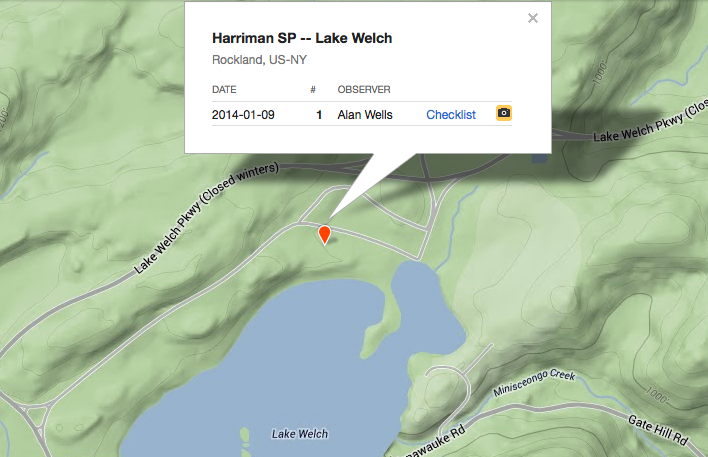Click the Rockland, US-NY subtitle text
The width and height of the screenshot is (708, 457).
[x=259, y=60]
